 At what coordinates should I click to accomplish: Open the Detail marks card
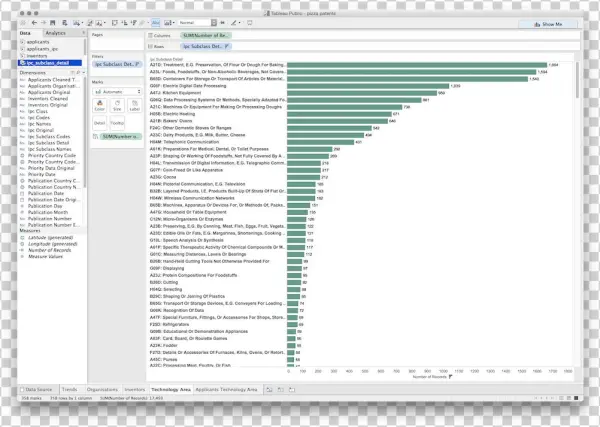tap(100, 123)
